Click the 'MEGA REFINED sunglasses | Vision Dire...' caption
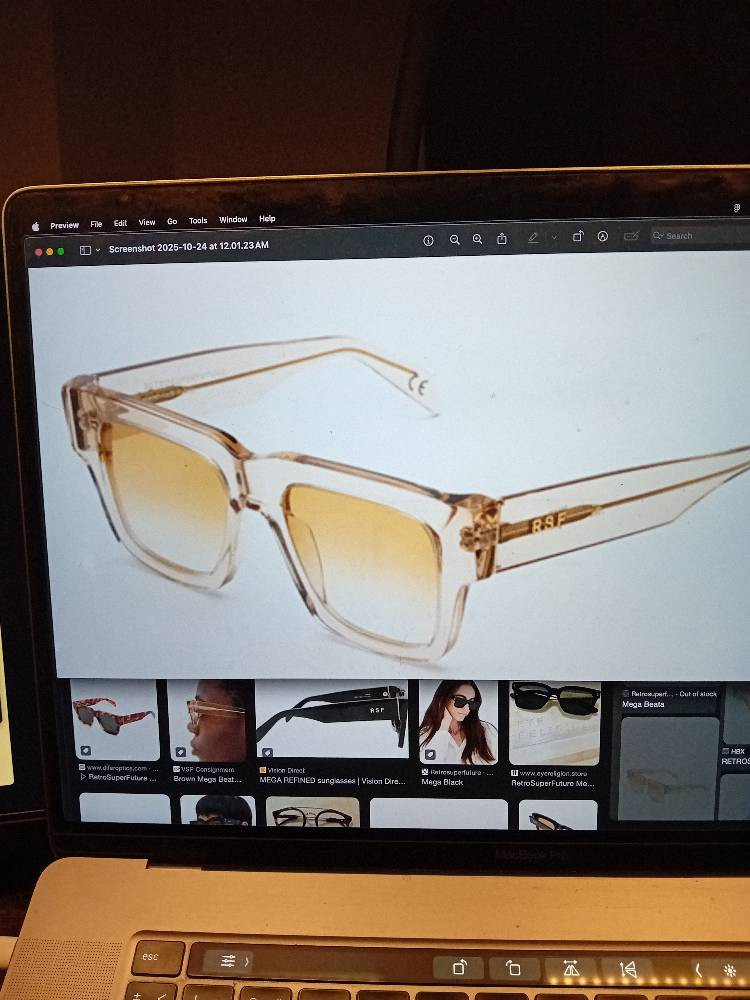The image size is (750, 1000). coord(332,781)
